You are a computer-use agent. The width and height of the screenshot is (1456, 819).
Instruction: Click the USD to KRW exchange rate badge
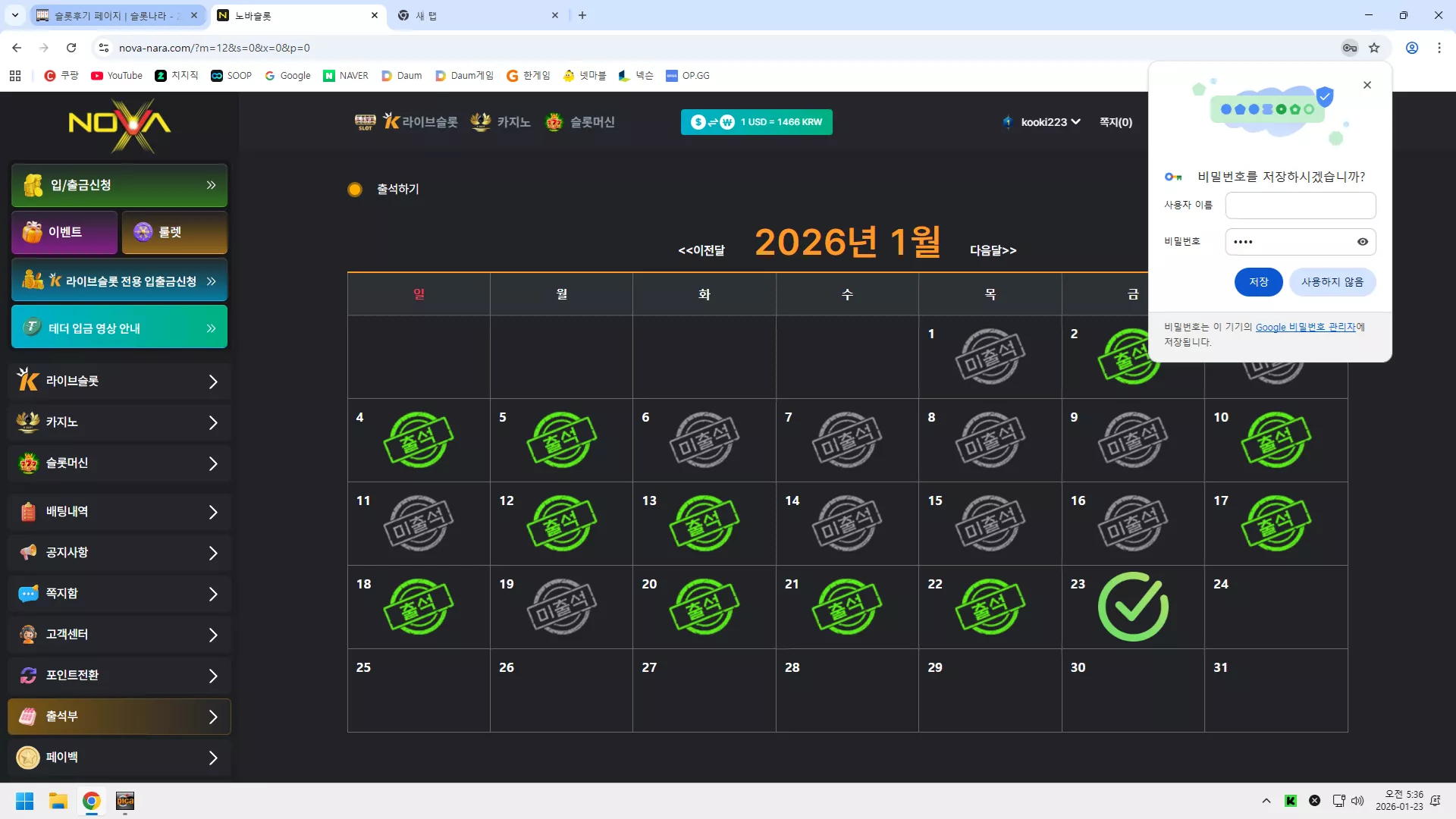click(756, 122)
